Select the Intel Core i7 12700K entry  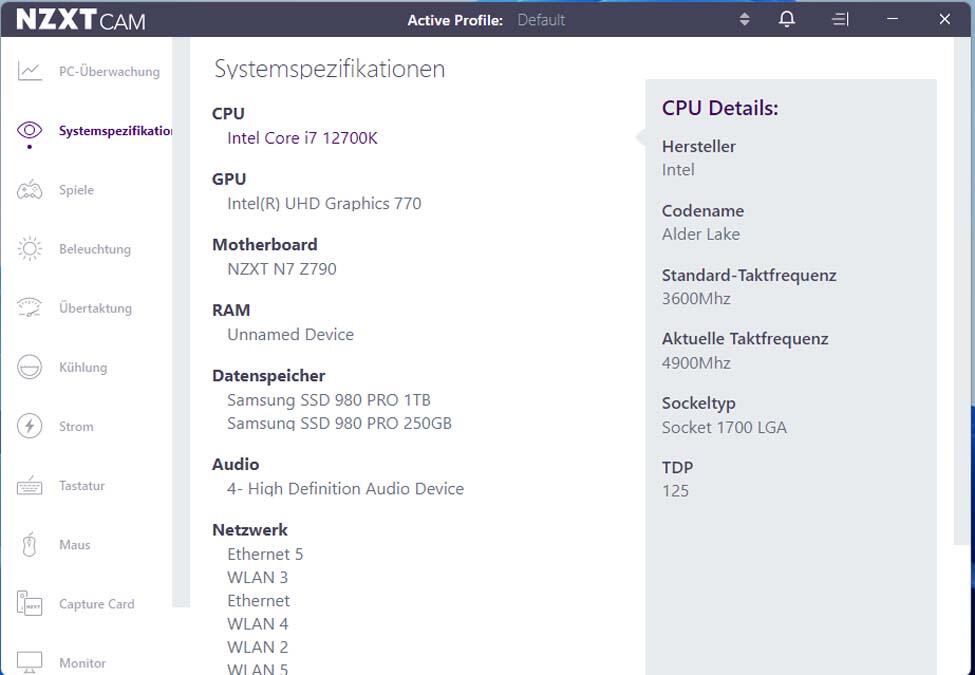[x=302, y=138]
